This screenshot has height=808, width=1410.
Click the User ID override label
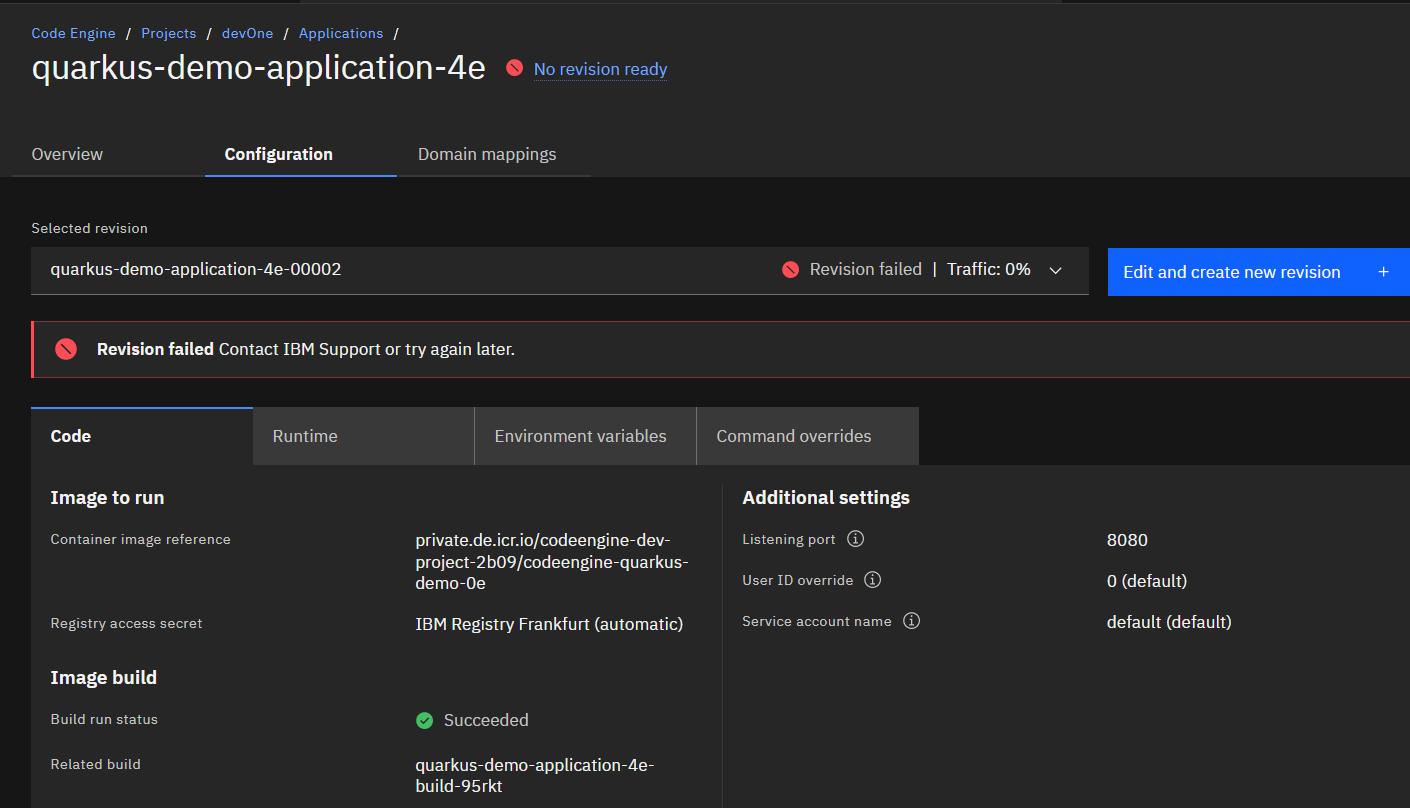(798, 580)
